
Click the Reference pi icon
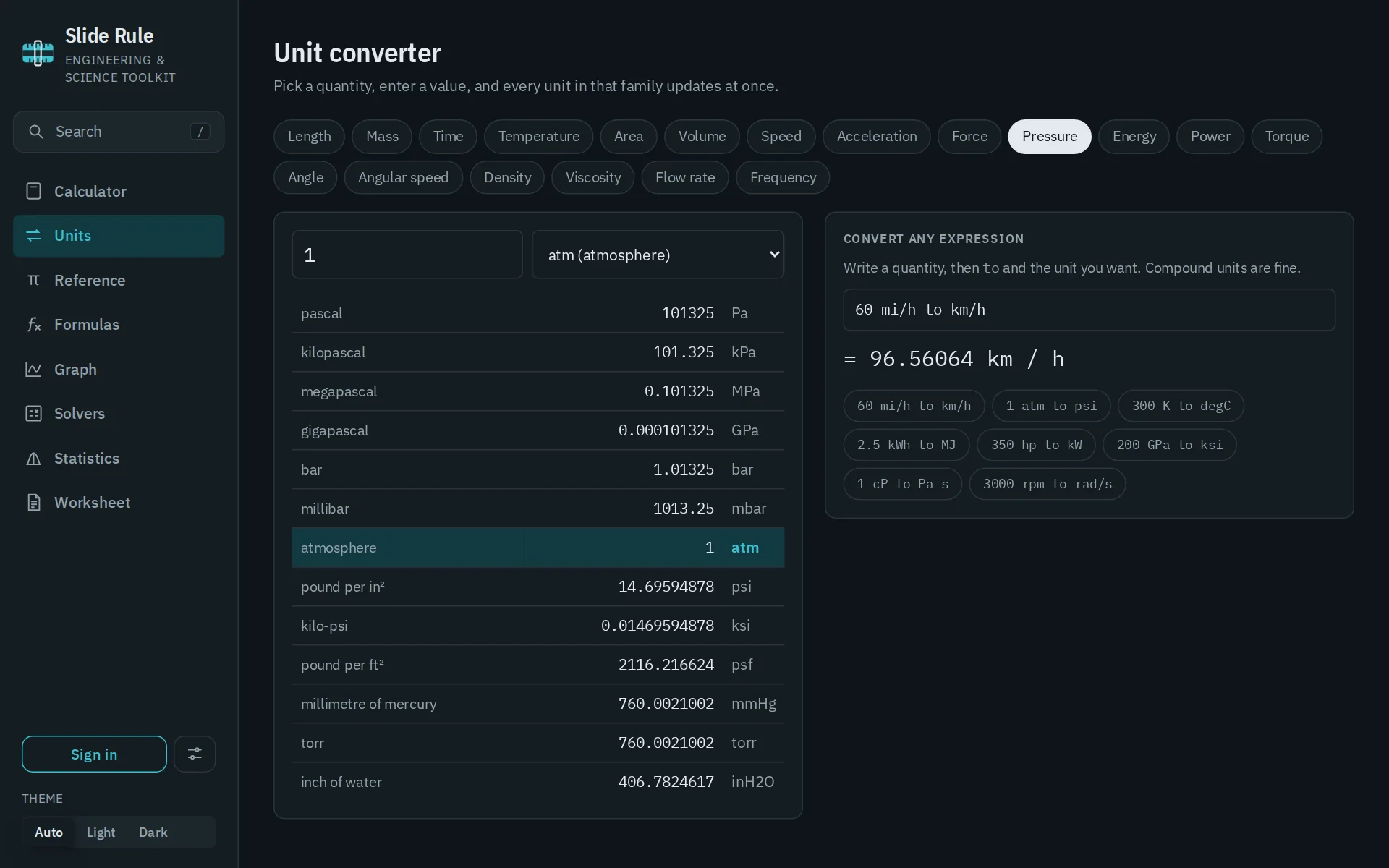click(x=33, y=280)
